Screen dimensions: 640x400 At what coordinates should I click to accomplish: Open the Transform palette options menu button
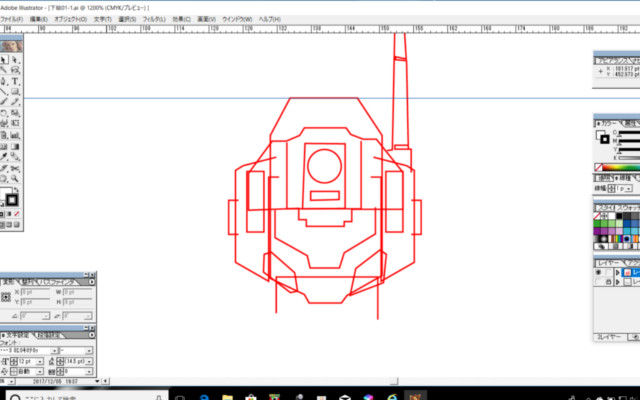[x=92, y=282]
